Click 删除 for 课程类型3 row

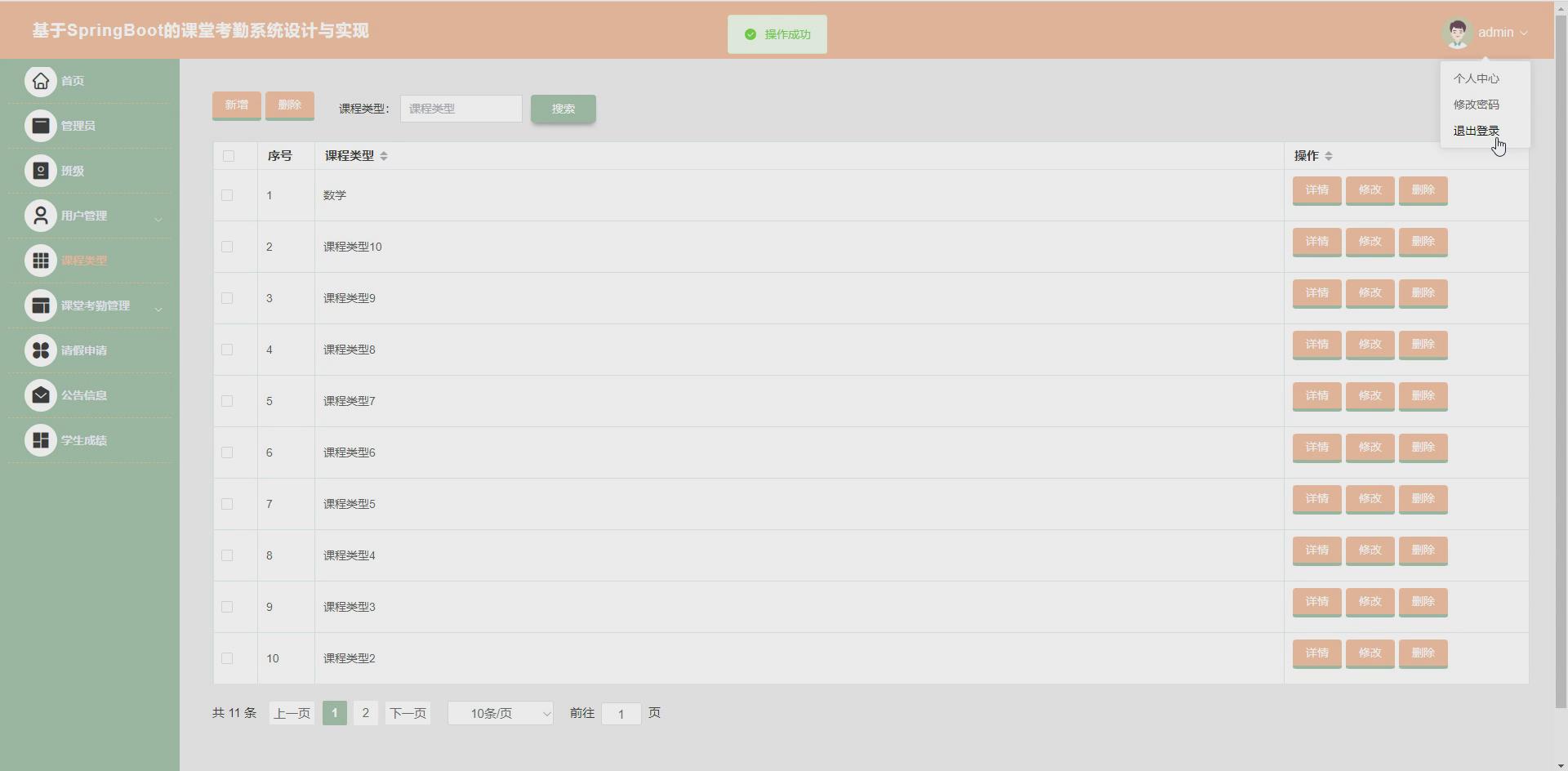tap(1423, 602)
